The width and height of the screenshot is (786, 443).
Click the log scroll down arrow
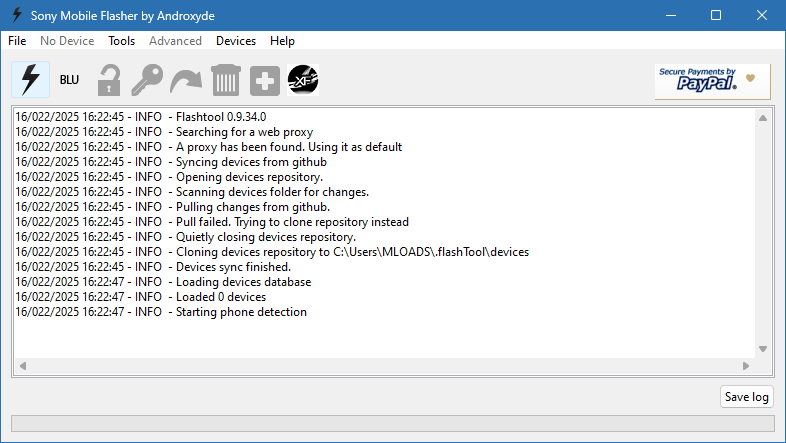[x=763, y=349]
